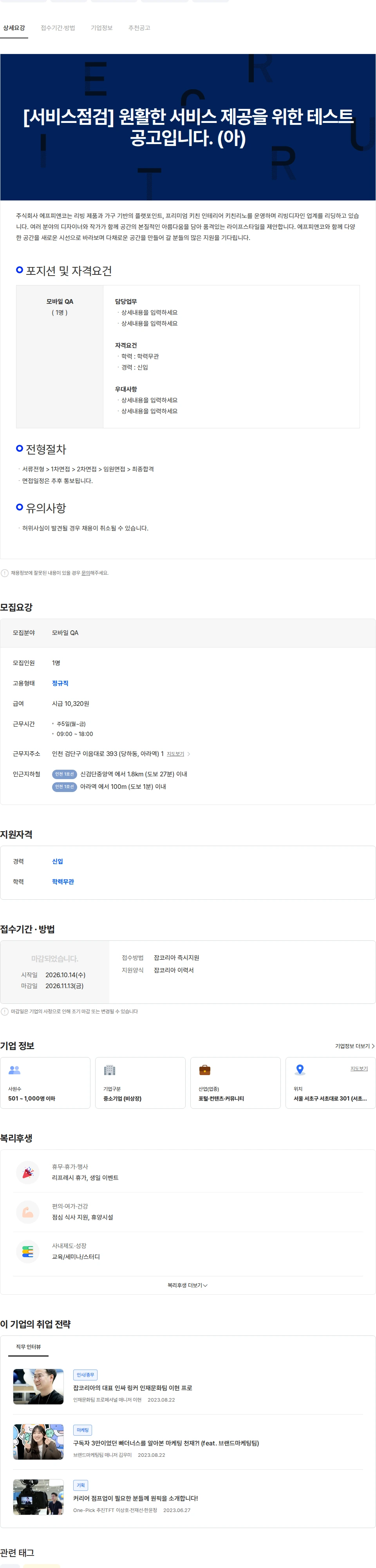Click the stacked books icon for 사내제도·성장
376x1568 pixels.
(28, 1252)
